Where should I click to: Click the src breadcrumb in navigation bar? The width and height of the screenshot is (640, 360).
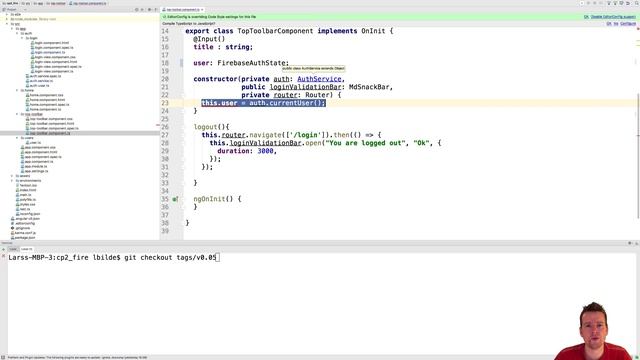point(25,3)
